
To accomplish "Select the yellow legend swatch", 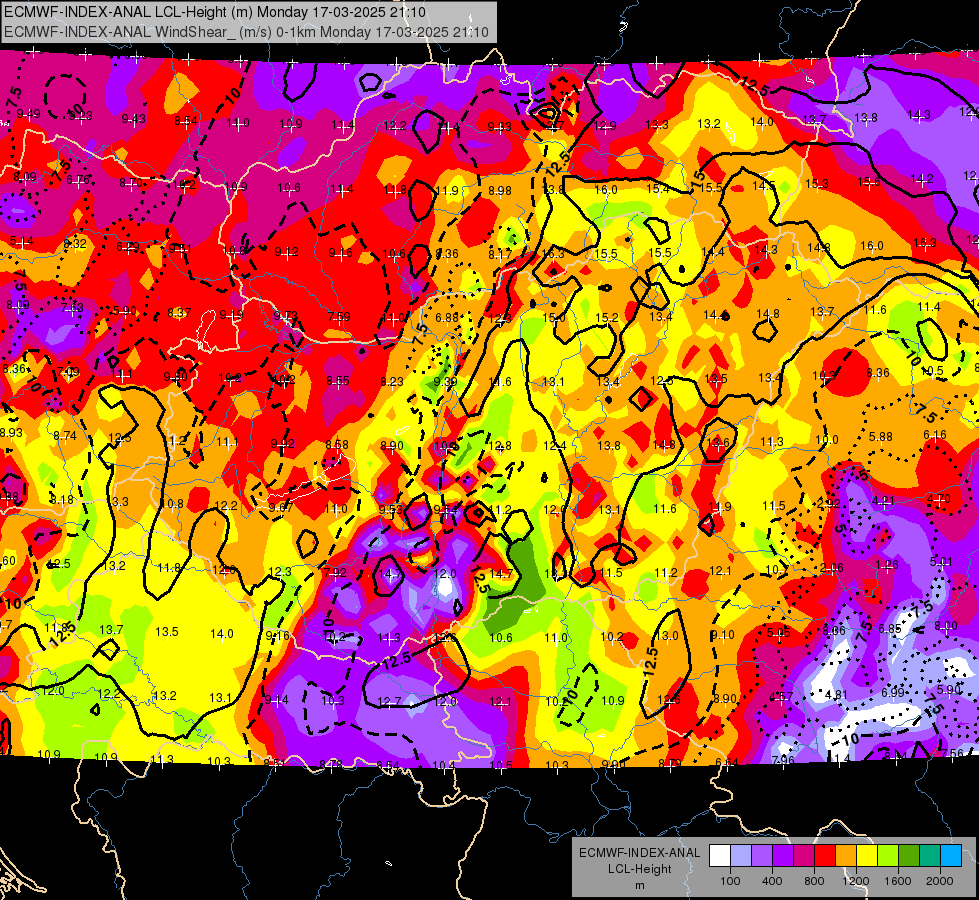I will [867, 856].
